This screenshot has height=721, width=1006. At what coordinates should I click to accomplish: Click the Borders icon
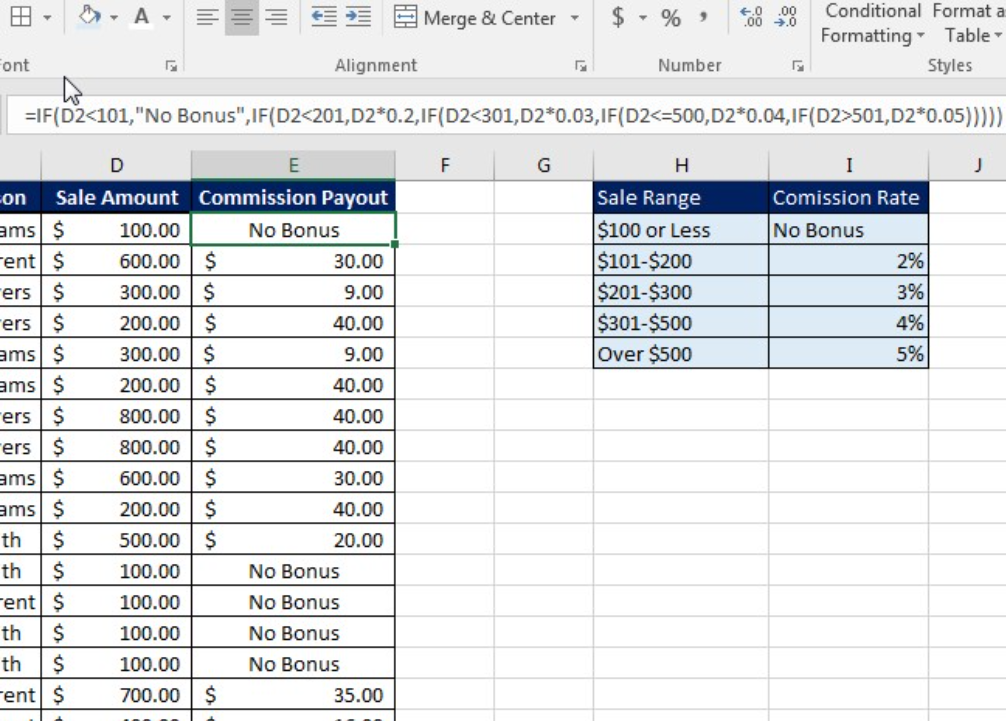[21, 17]
